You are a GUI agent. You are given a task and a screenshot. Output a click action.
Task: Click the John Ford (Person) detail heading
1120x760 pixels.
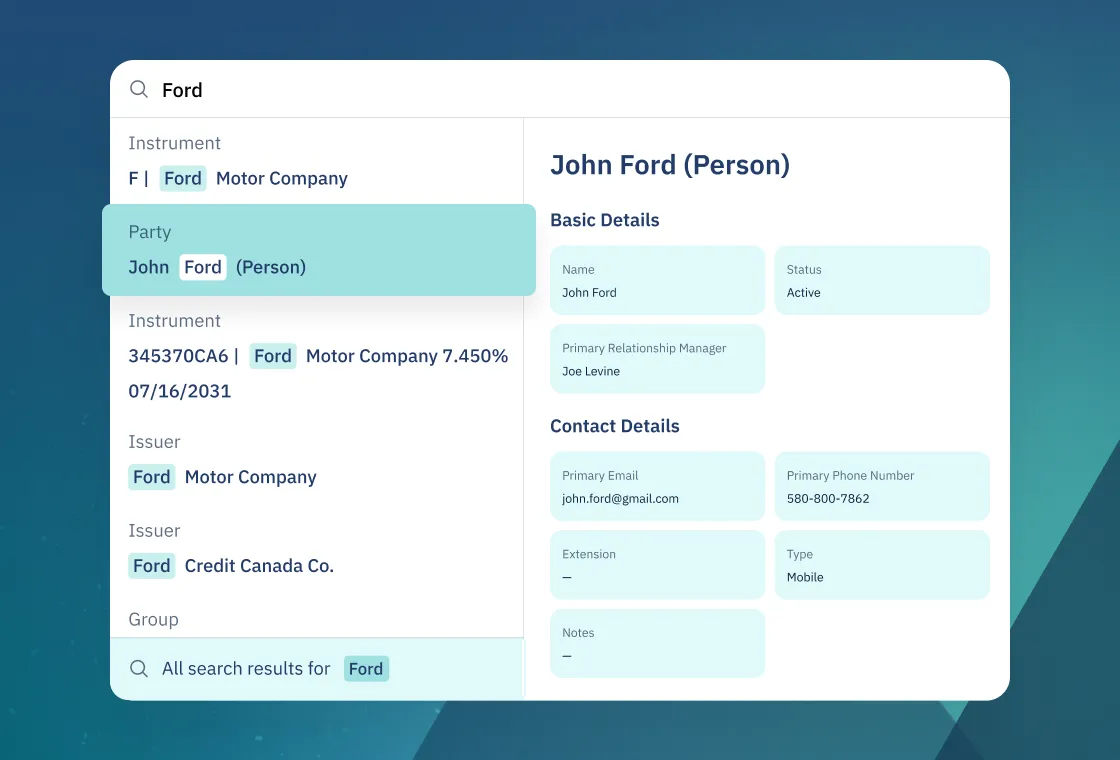click(670, 164)
